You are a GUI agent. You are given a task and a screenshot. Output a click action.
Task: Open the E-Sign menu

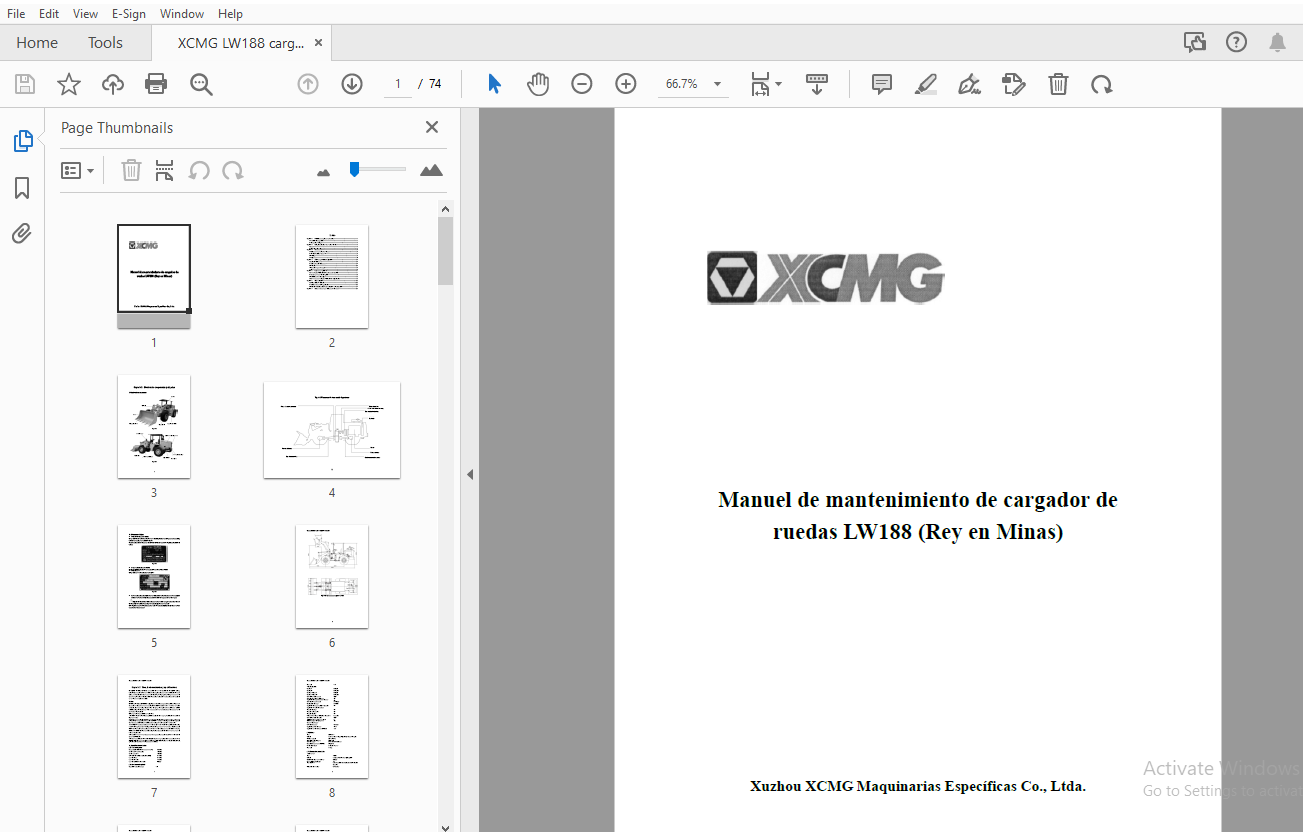129,13
